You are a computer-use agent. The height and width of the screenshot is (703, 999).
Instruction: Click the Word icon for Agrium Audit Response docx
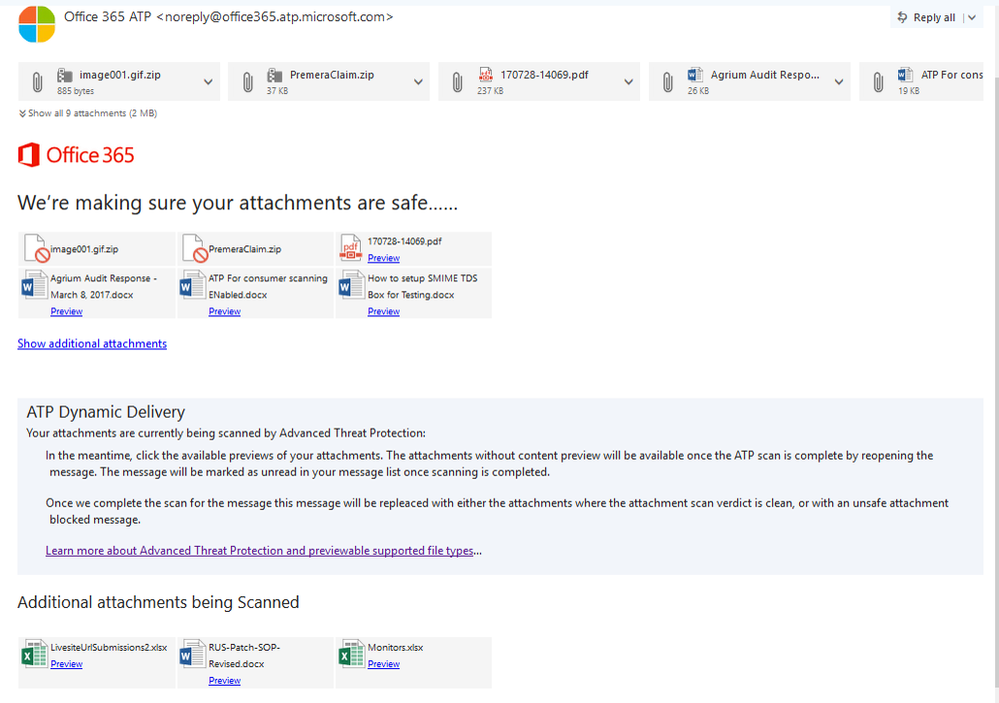point(33,286)
